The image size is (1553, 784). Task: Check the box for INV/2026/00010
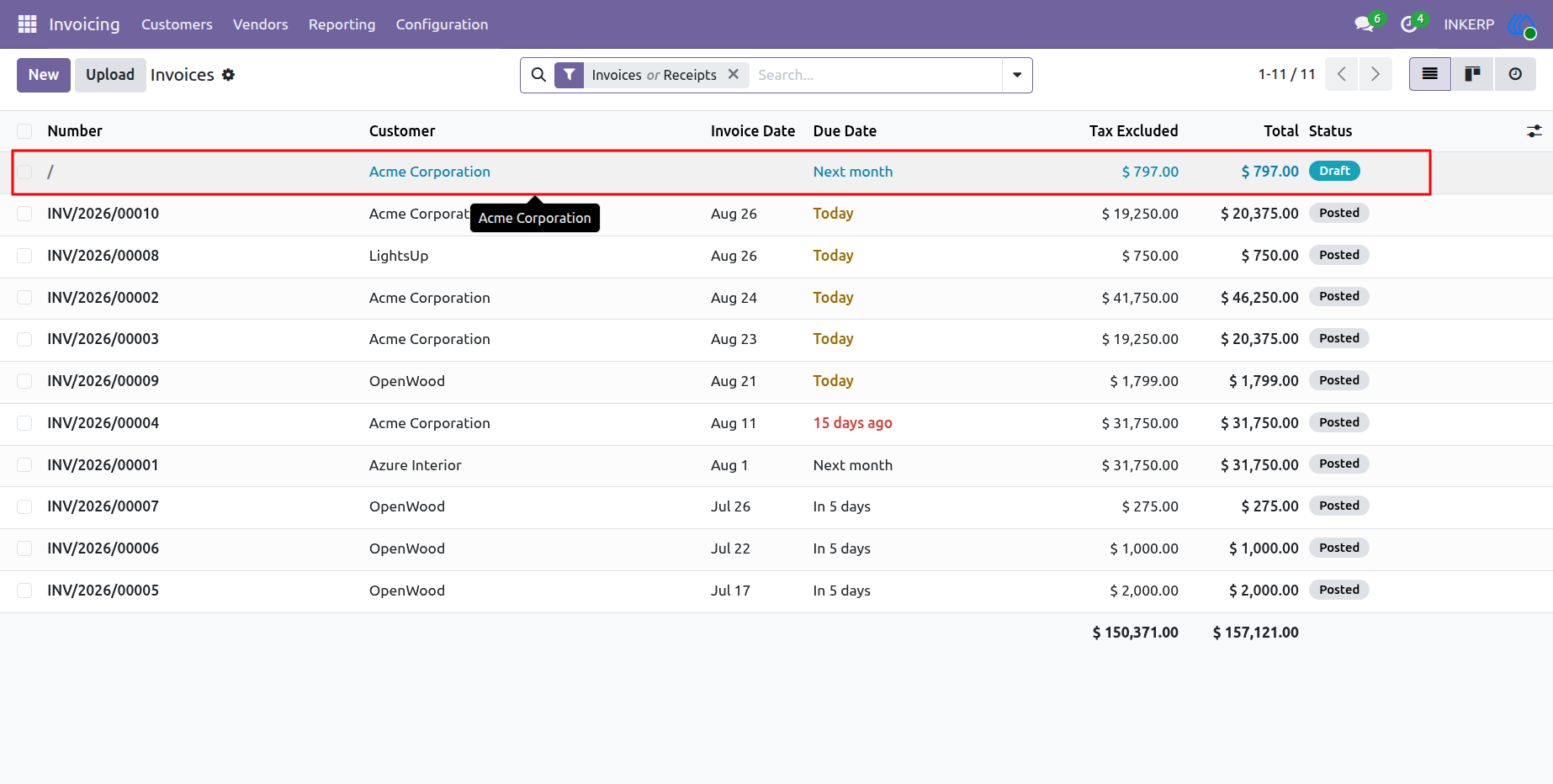pos(24,214)
